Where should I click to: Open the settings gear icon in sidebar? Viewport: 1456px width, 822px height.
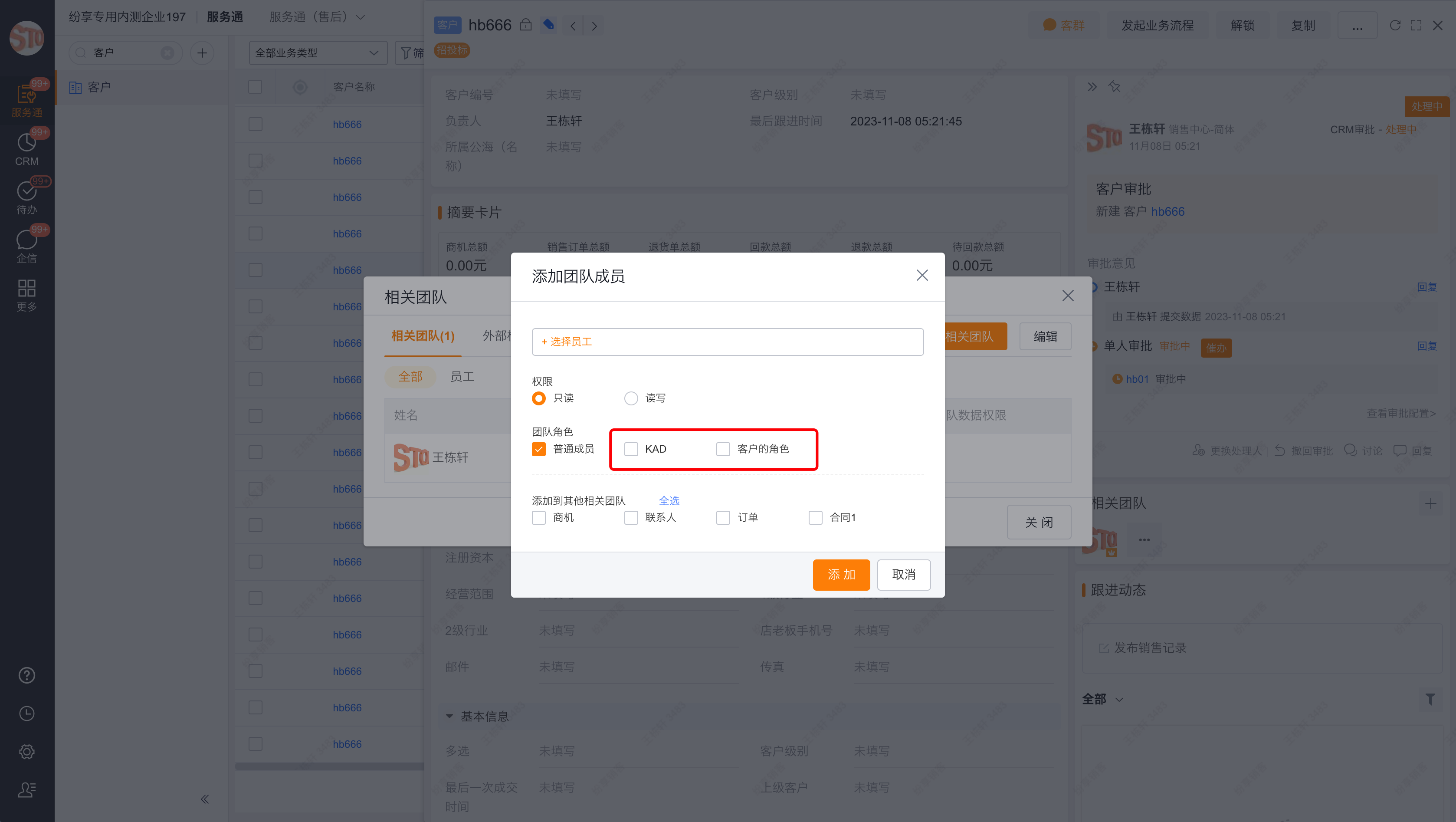coord(26,751)
